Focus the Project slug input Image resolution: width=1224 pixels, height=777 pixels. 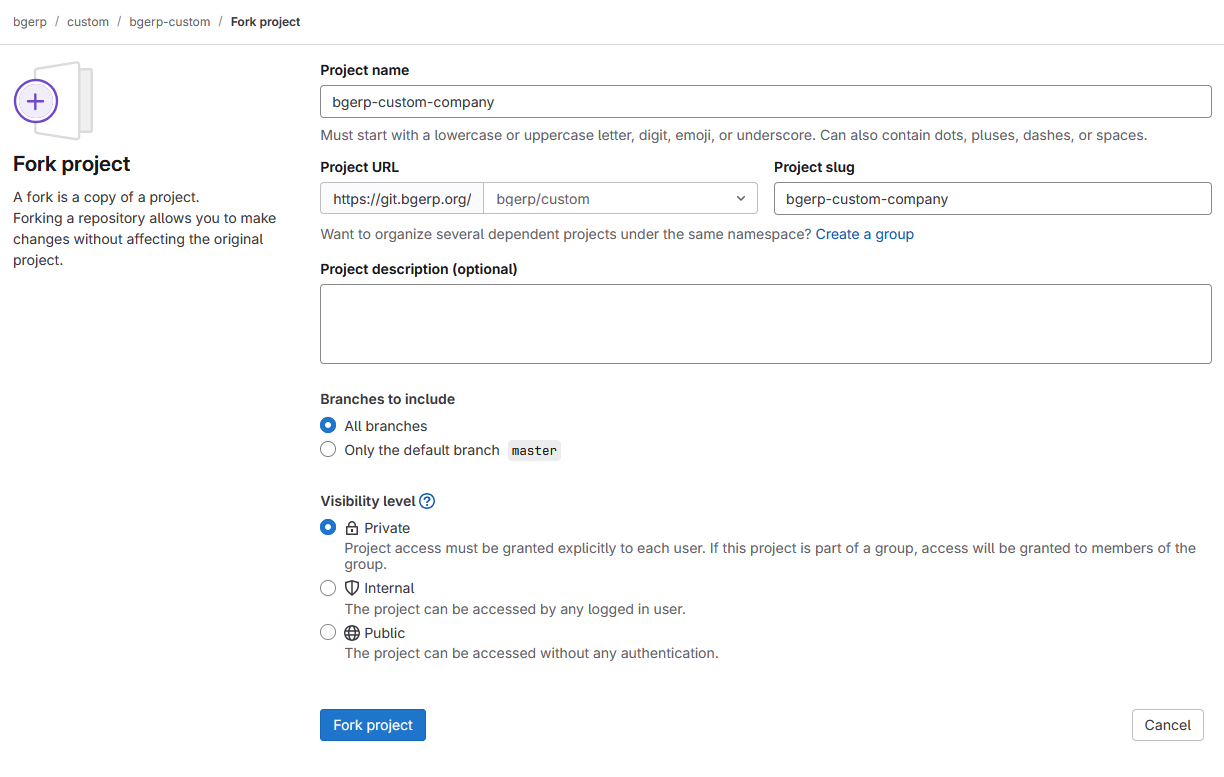(x=992, y=198)
